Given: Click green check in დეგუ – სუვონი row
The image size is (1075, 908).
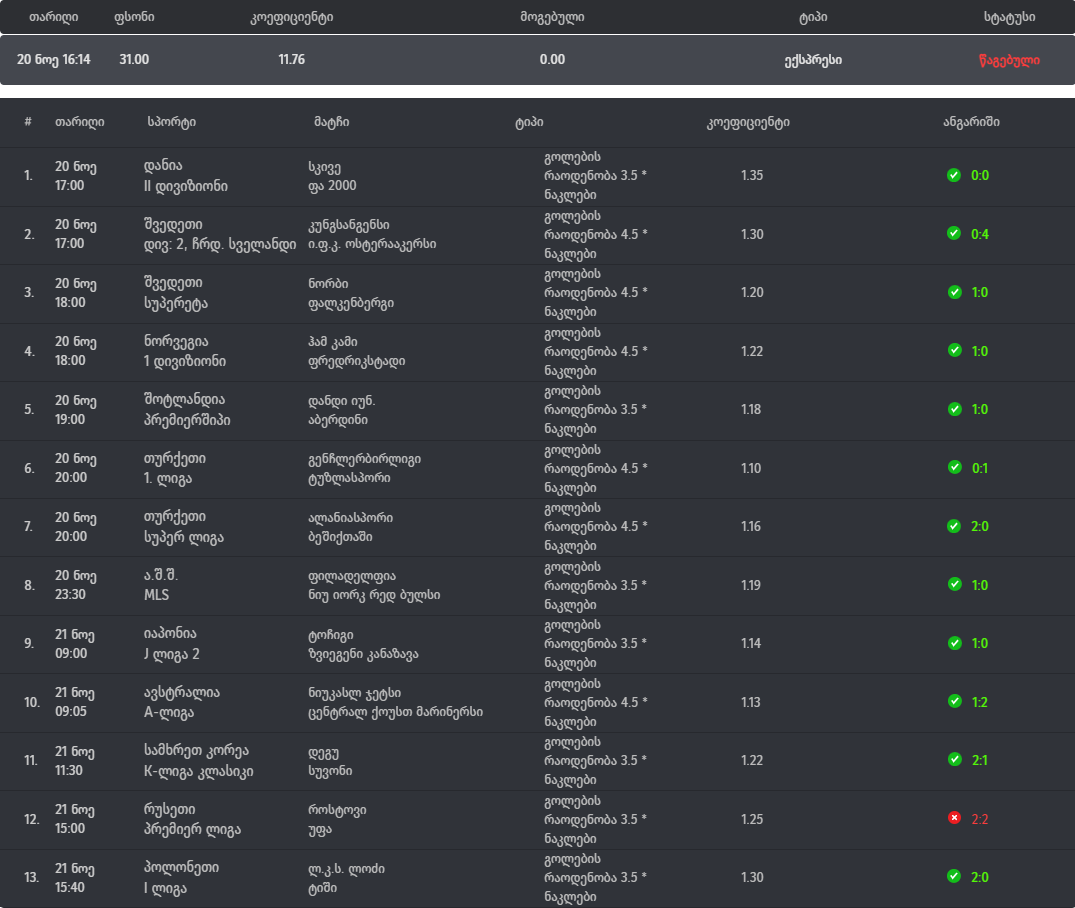Looking at the screenshot, I should pos(954,760).
